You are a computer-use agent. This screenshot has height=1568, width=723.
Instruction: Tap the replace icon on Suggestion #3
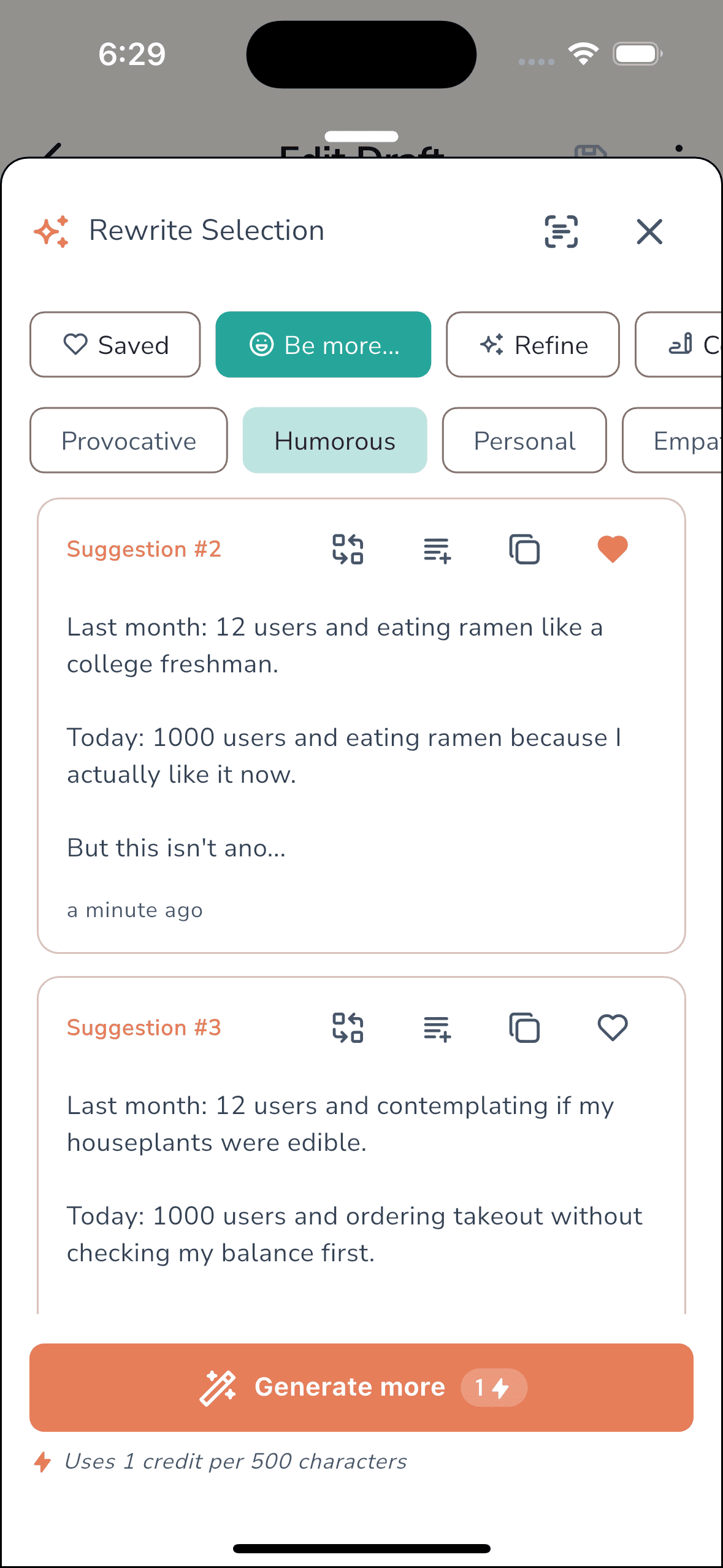[x=348, y=1028]
